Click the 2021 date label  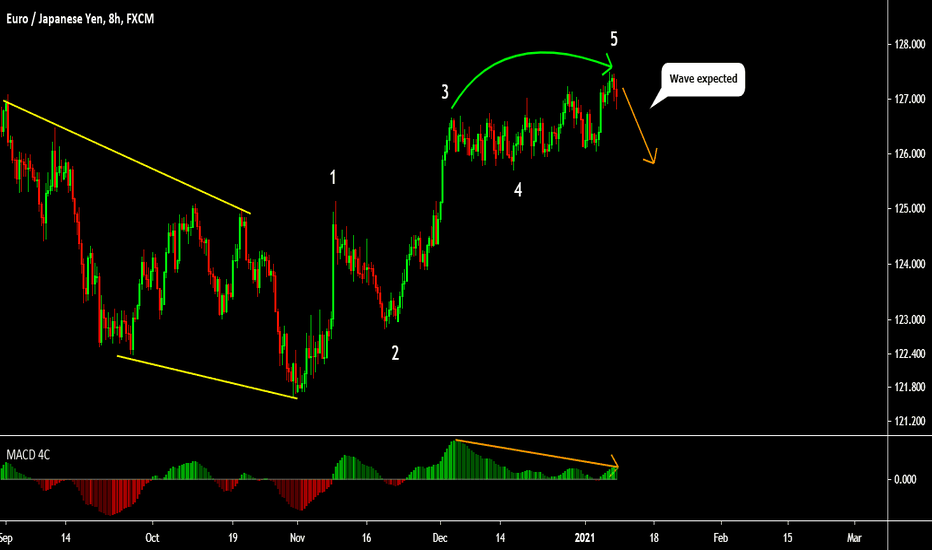[585, 538]
